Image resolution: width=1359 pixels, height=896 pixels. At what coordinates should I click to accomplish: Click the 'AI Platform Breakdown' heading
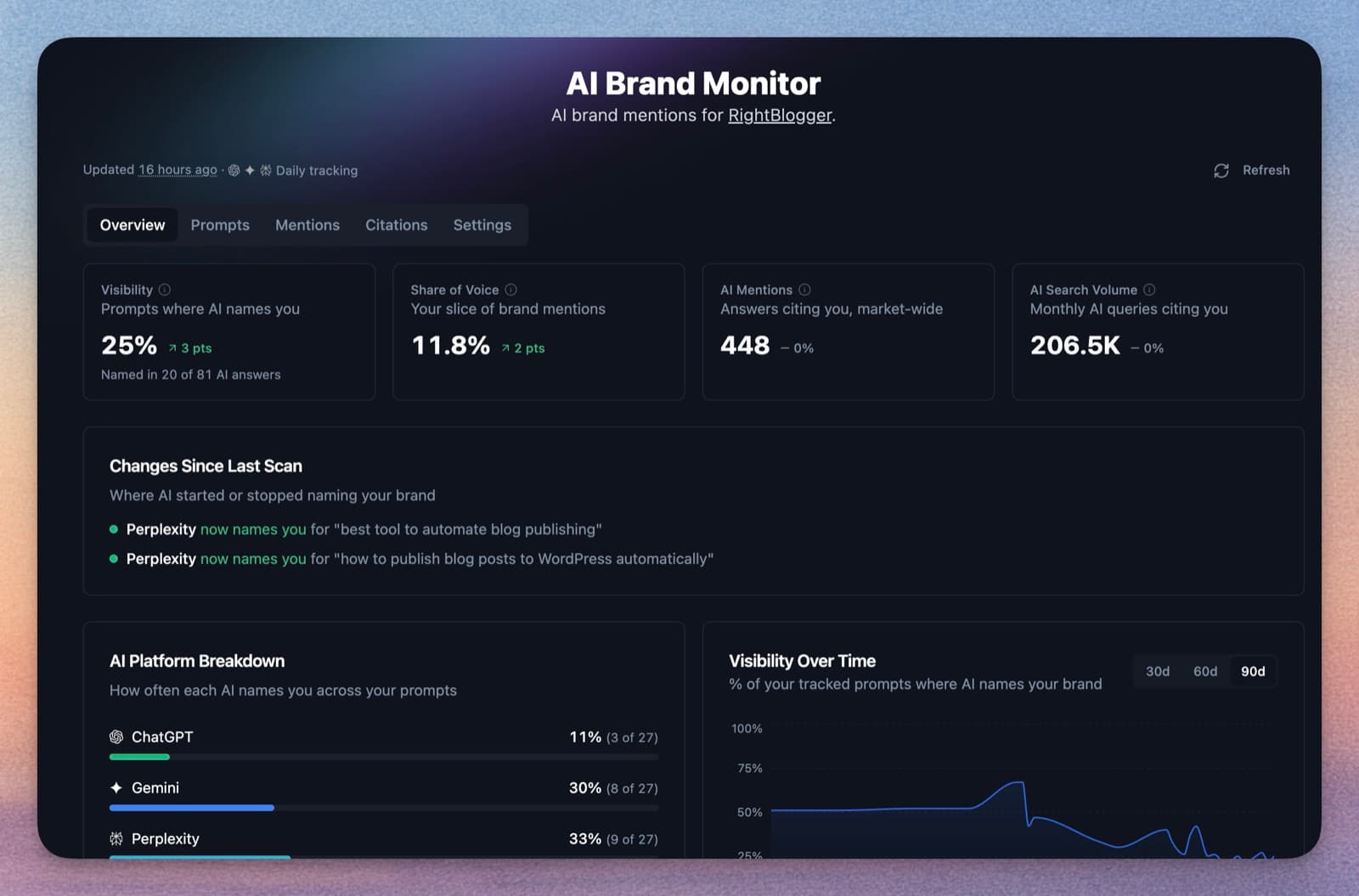coord(197,661)
